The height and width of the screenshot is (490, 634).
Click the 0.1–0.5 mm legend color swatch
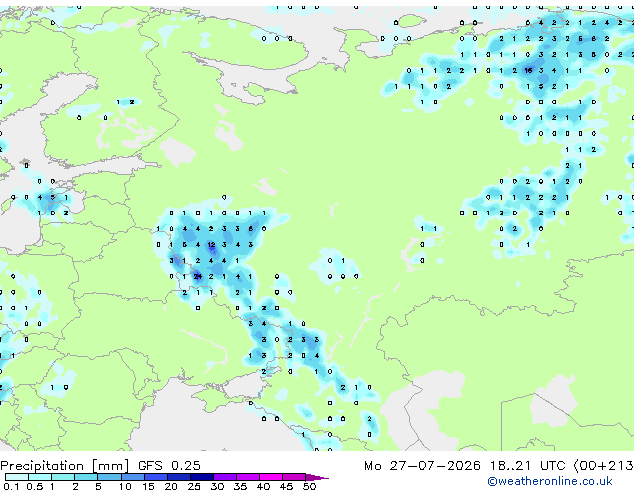click(x=17, y=477)
